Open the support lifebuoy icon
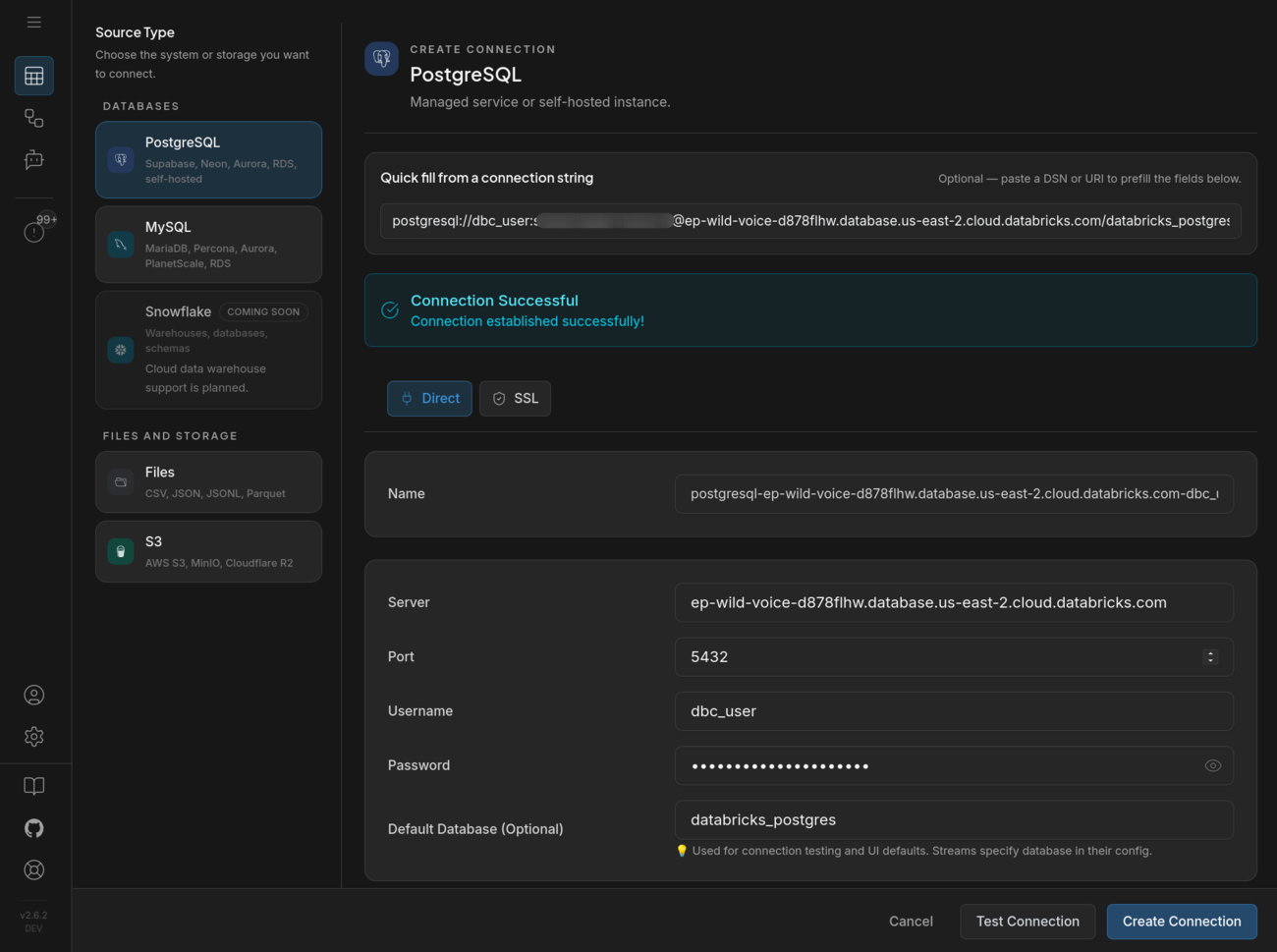 (33, 869)
